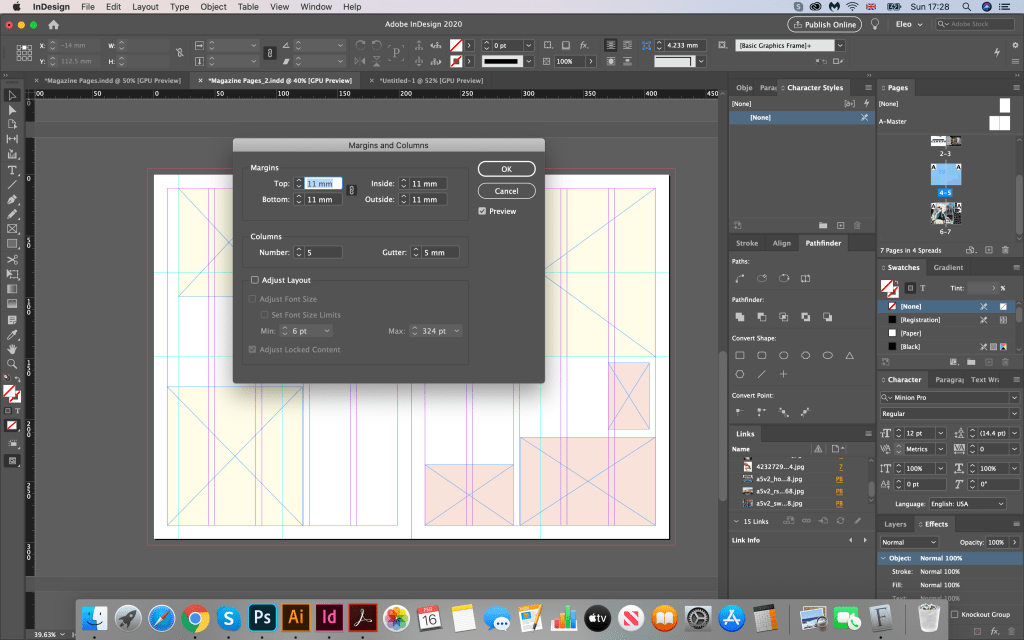The height and width of the screenshot is (640, 1024).
Task: Pick the Eyedropper tool
Action: point(12,334)
